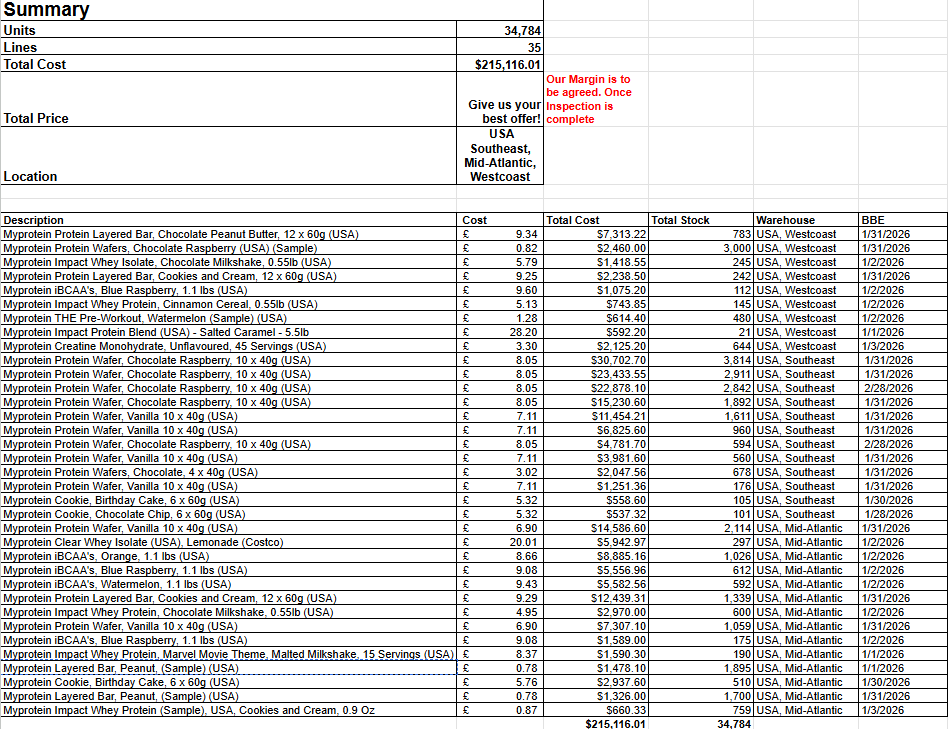
Task: Click the $660.33 total cost cell
Action: [x=596, y=710]
